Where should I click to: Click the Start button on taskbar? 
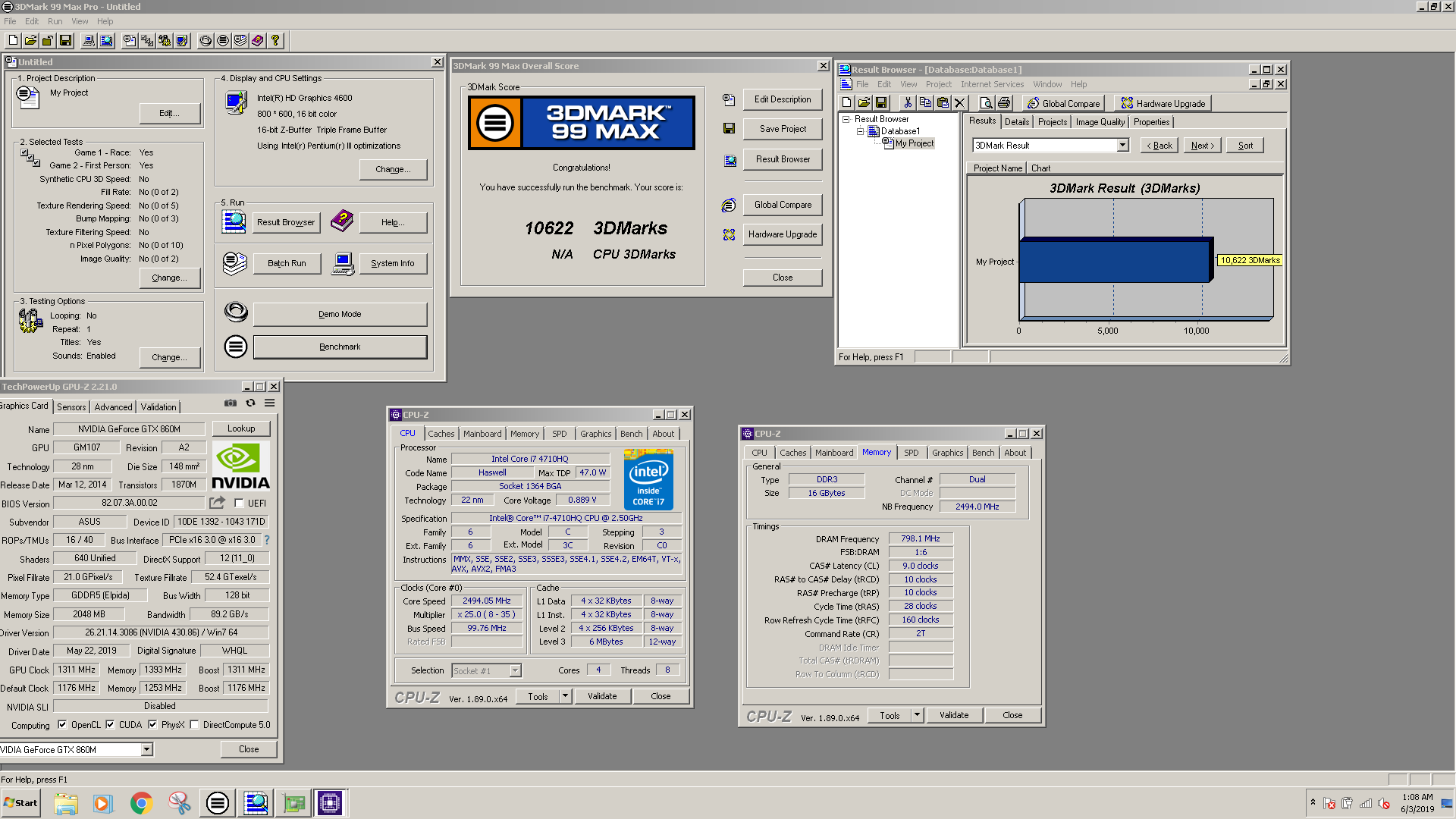pyautogui.click(x=20, y=803)
